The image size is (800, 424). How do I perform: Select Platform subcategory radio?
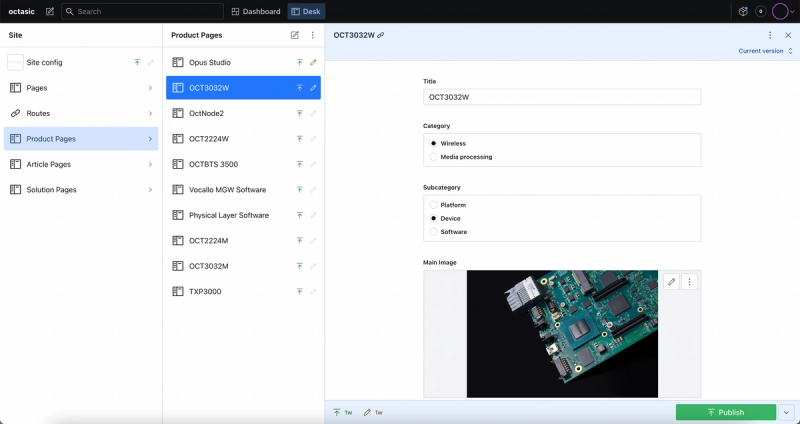(x=434, y=205)
